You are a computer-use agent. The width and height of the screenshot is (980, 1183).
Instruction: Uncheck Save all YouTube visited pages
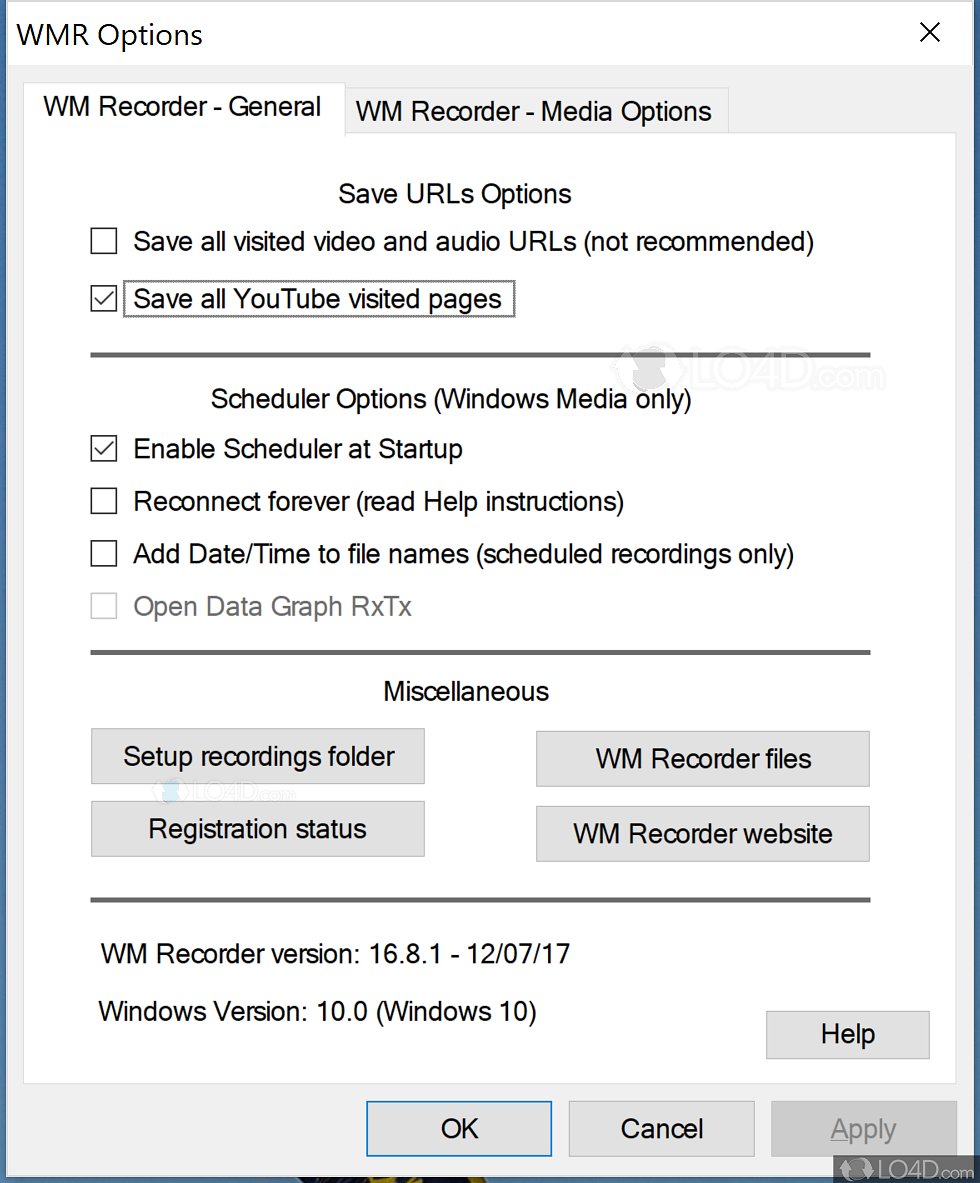coord(104,299)
